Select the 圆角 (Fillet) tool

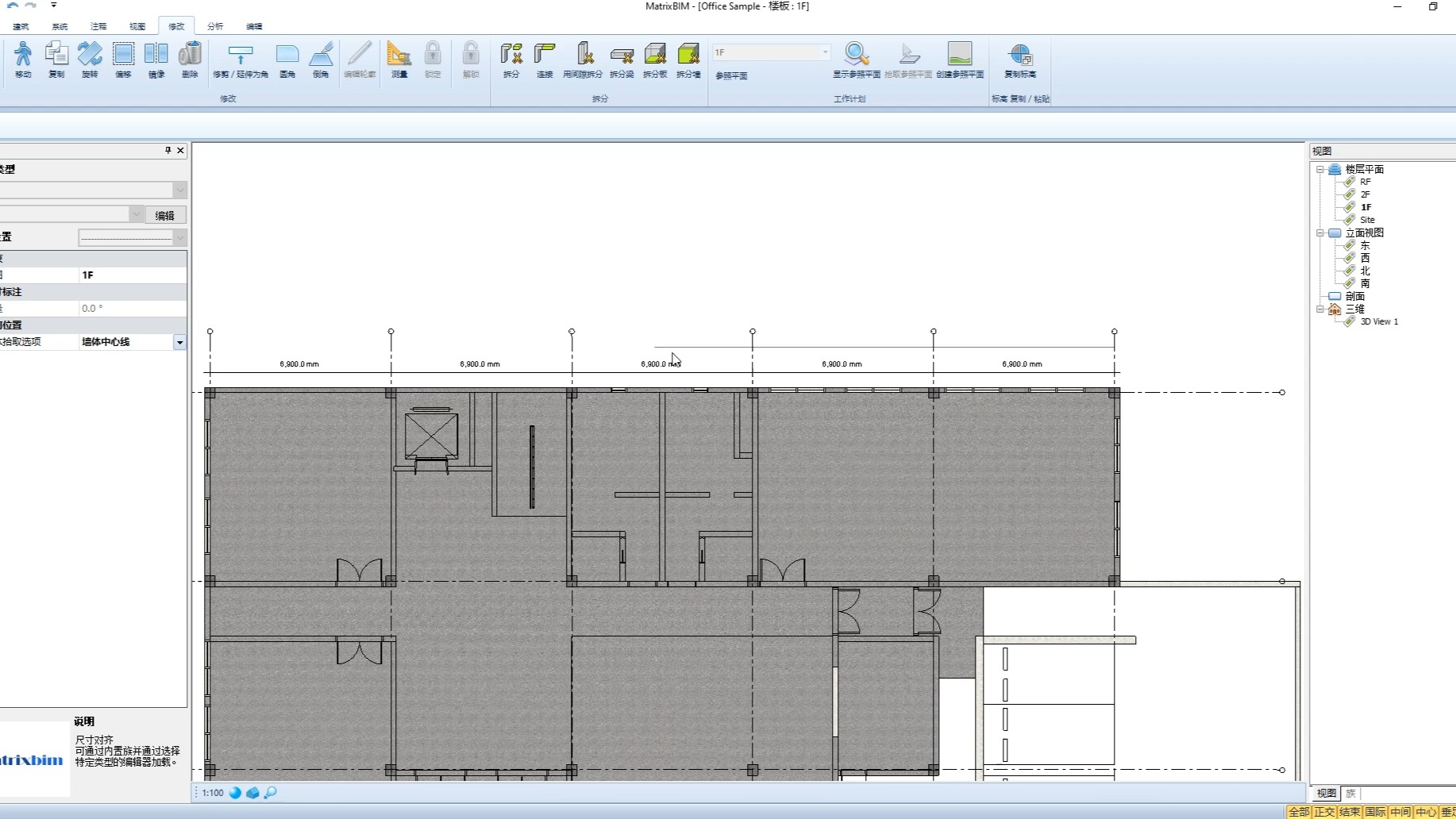287,60
